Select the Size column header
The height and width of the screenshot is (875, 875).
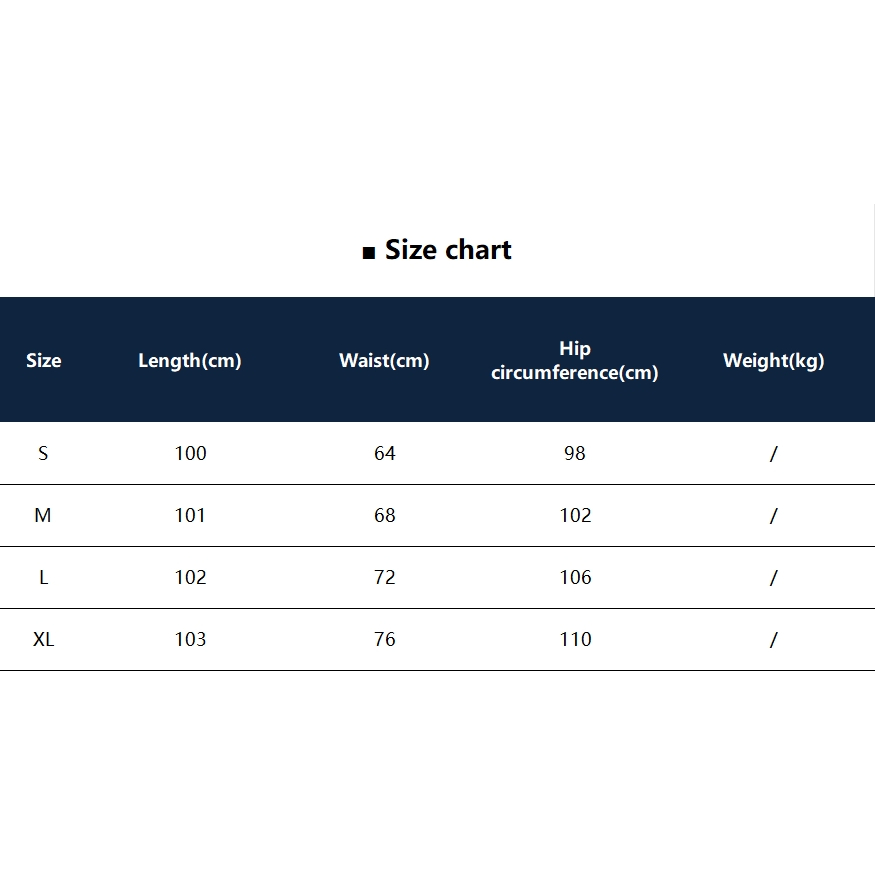43,361
